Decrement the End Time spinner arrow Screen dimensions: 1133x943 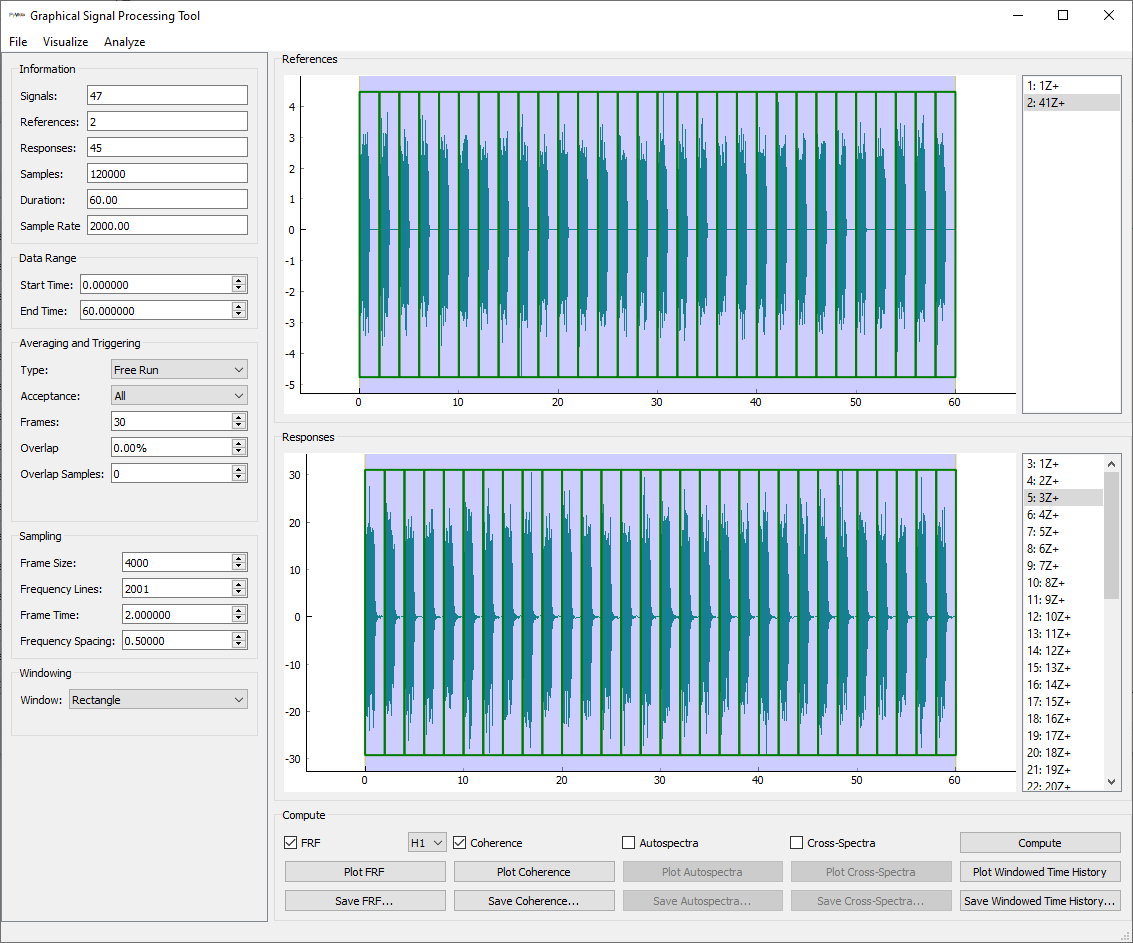click(238, 315)
